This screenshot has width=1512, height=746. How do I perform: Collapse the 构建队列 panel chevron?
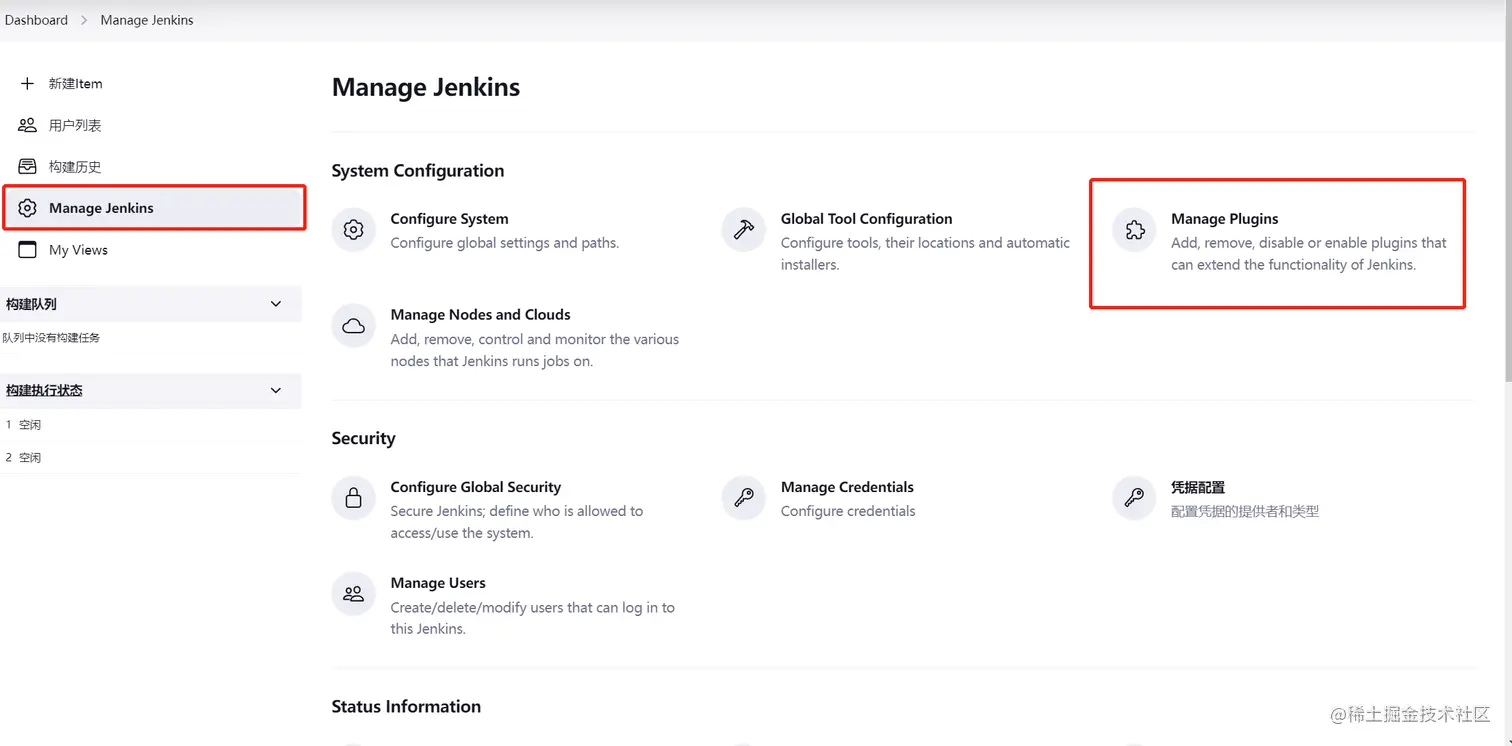click(x=276, y=304)
